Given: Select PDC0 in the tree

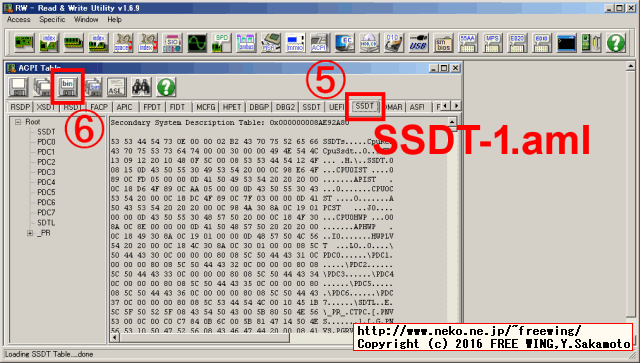Looking at the screenshot, I should point(46,142).
